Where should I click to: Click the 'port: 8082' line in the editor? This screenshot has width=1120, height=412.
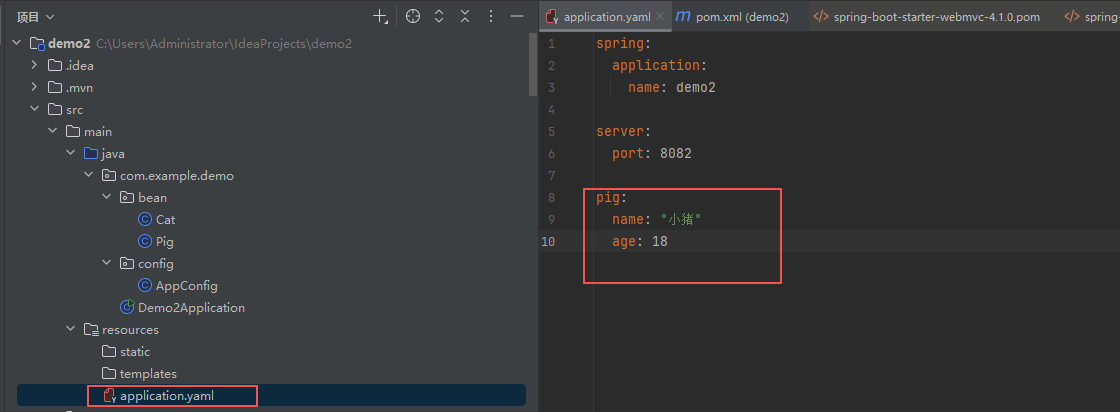651,154
